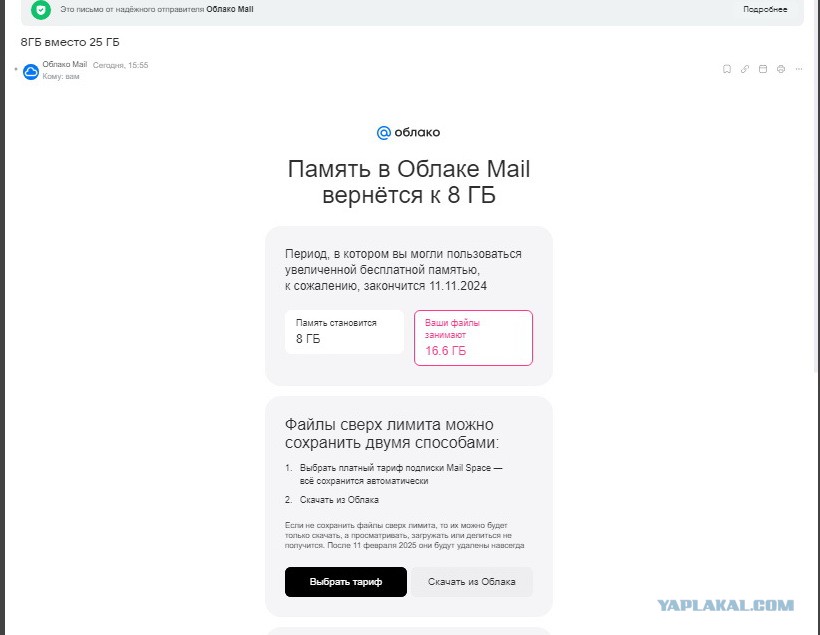Open the three-dots more actions menu

(x=799, y=69)
